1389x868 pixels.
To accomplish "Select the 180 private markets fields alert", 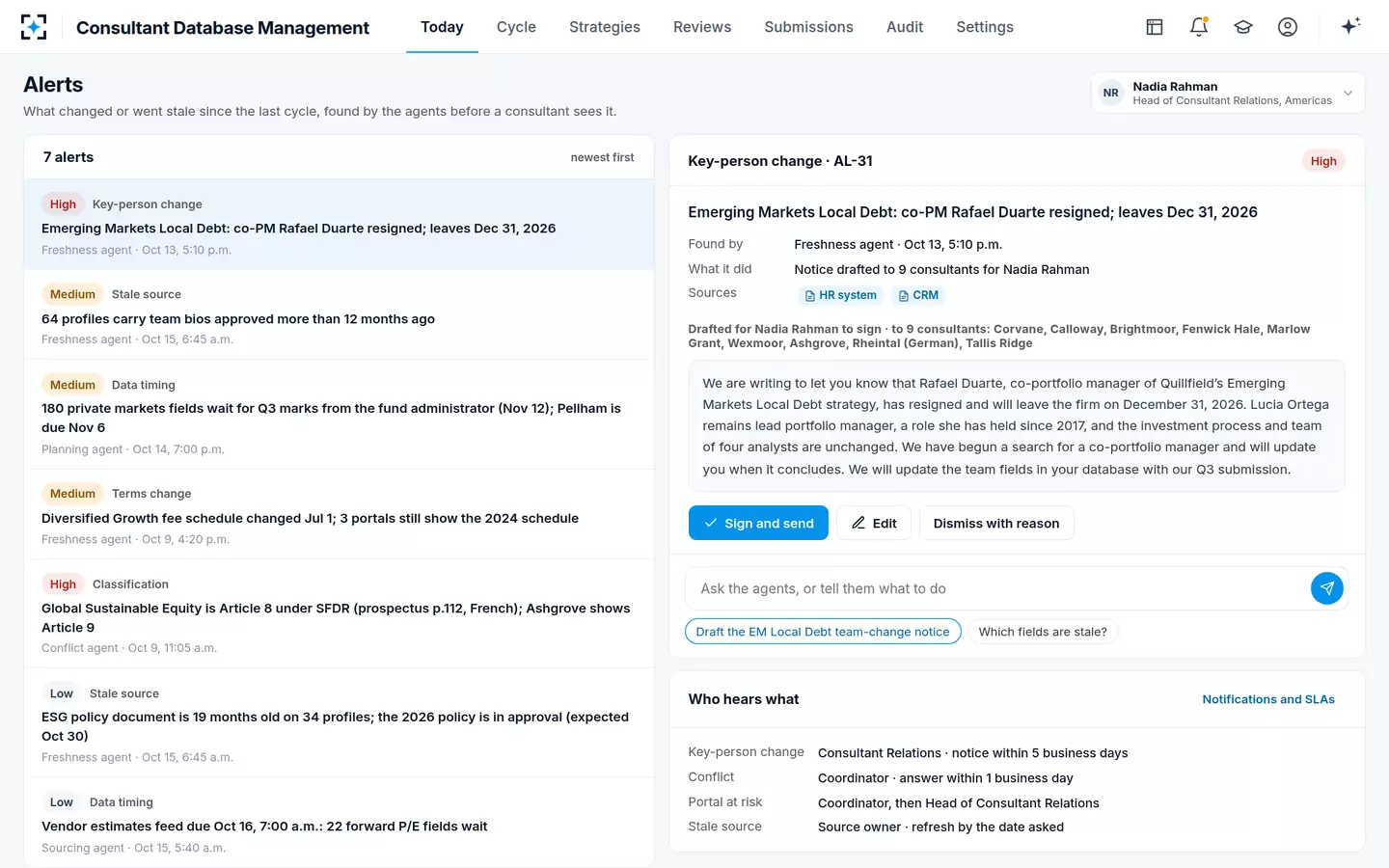I will (x=339, y=415).
